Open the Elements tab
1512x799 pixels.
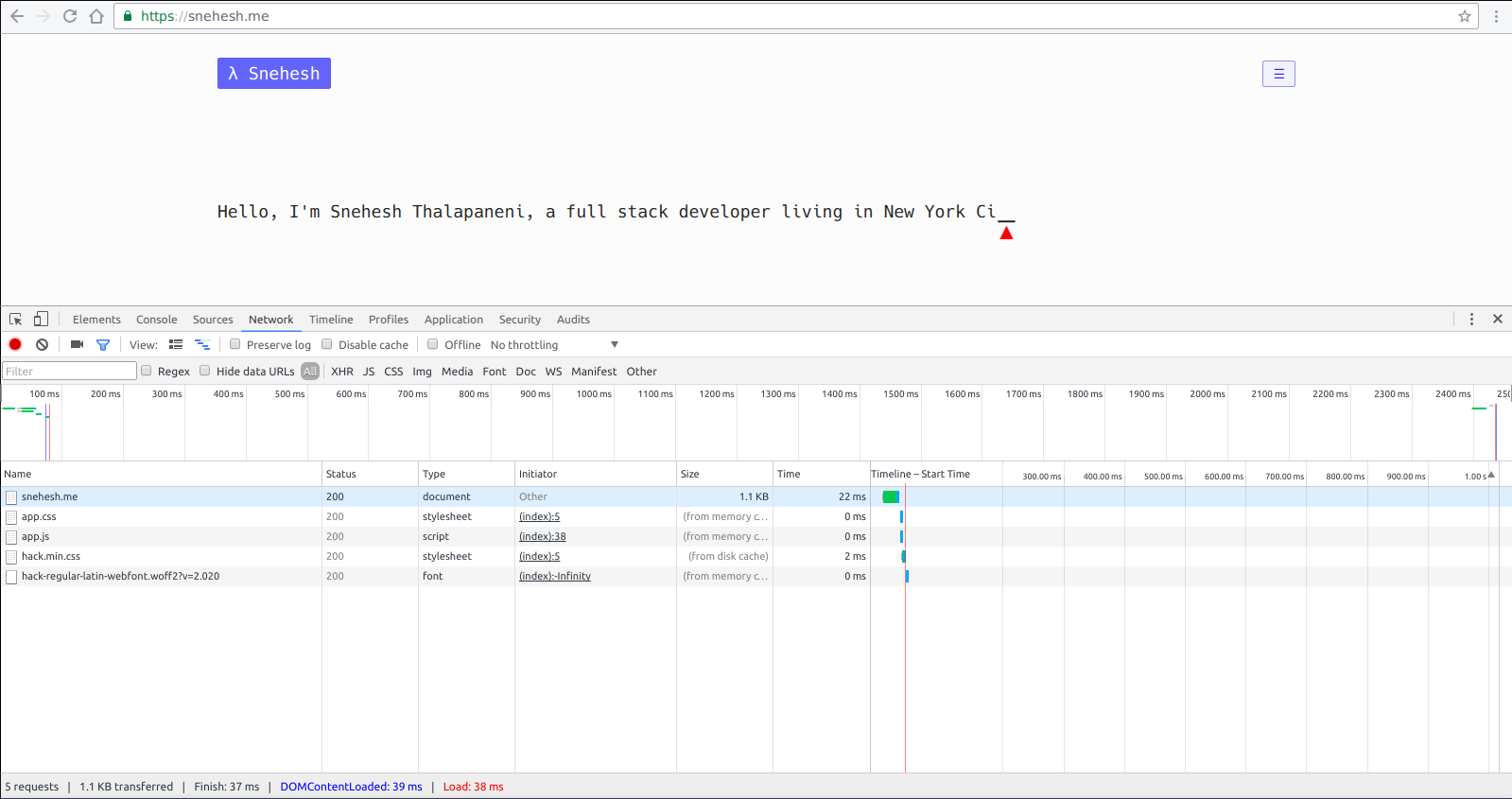(96, 320)
